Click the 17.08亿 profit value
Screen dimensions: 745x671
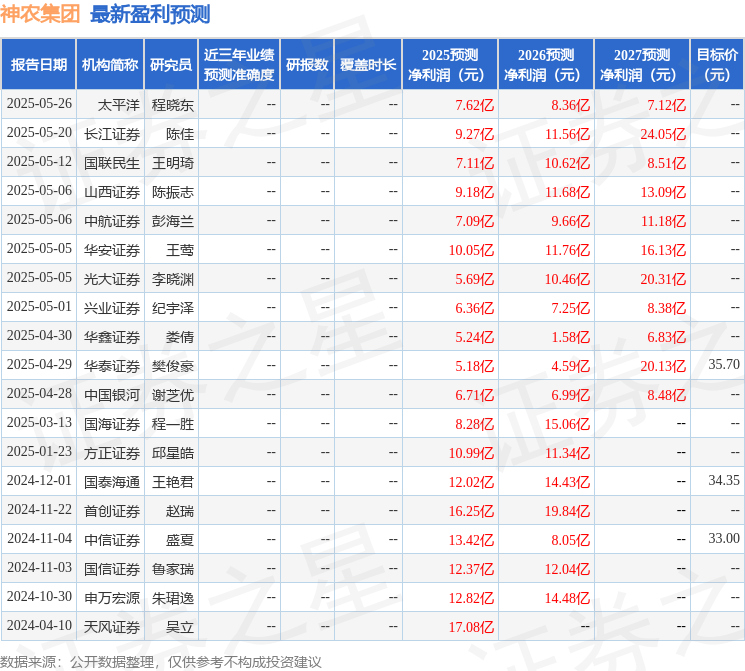tap(471, 627)
